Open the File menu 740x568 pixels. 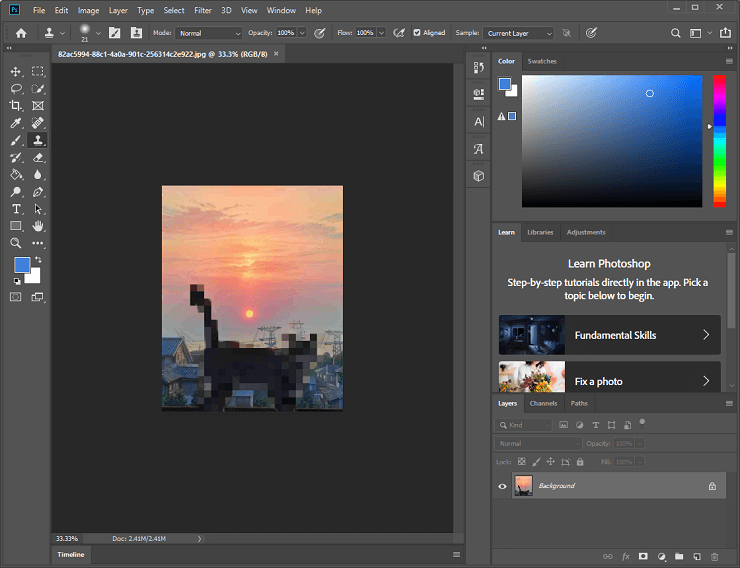(x=39, y=10)
